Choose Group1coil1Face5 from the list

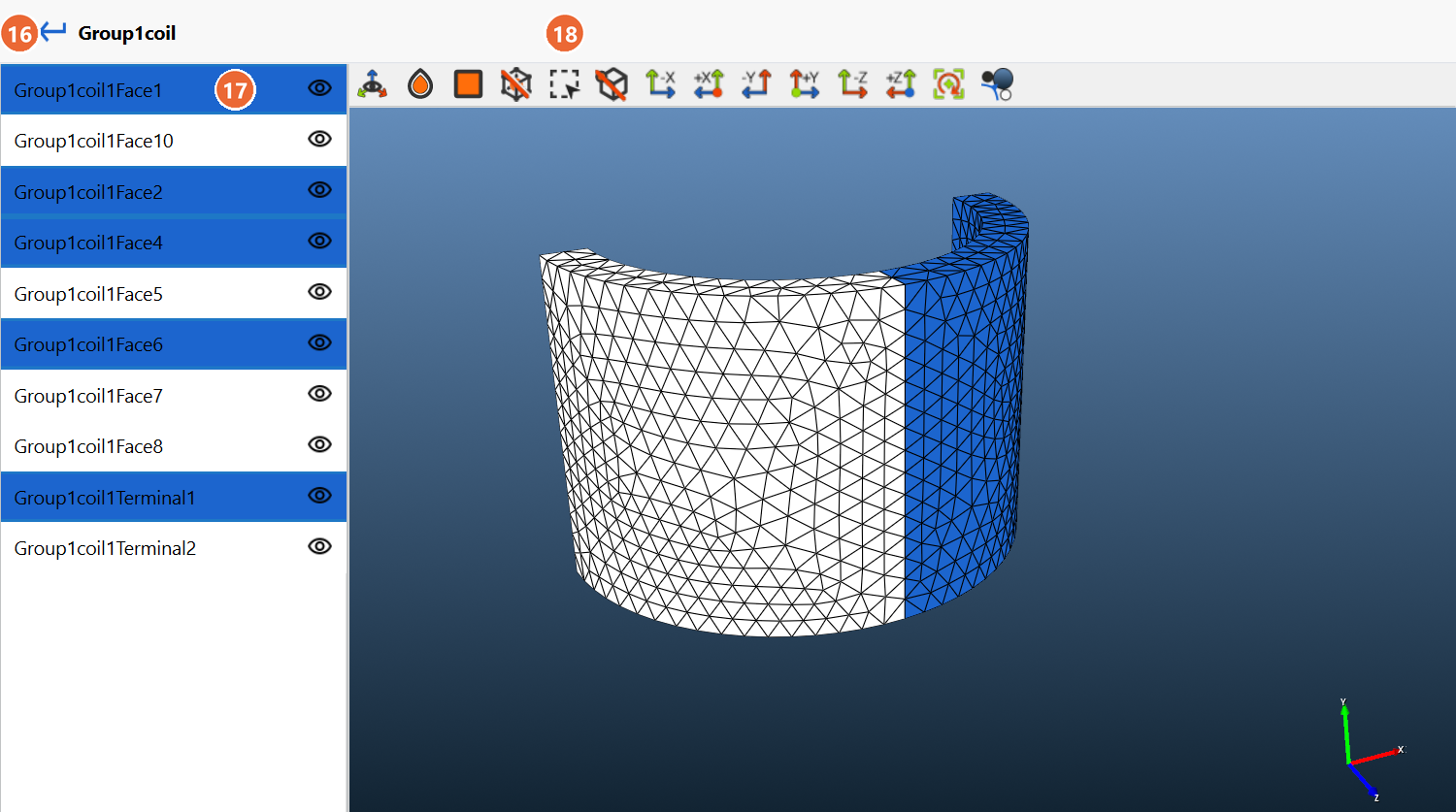[x=174, y=293]
